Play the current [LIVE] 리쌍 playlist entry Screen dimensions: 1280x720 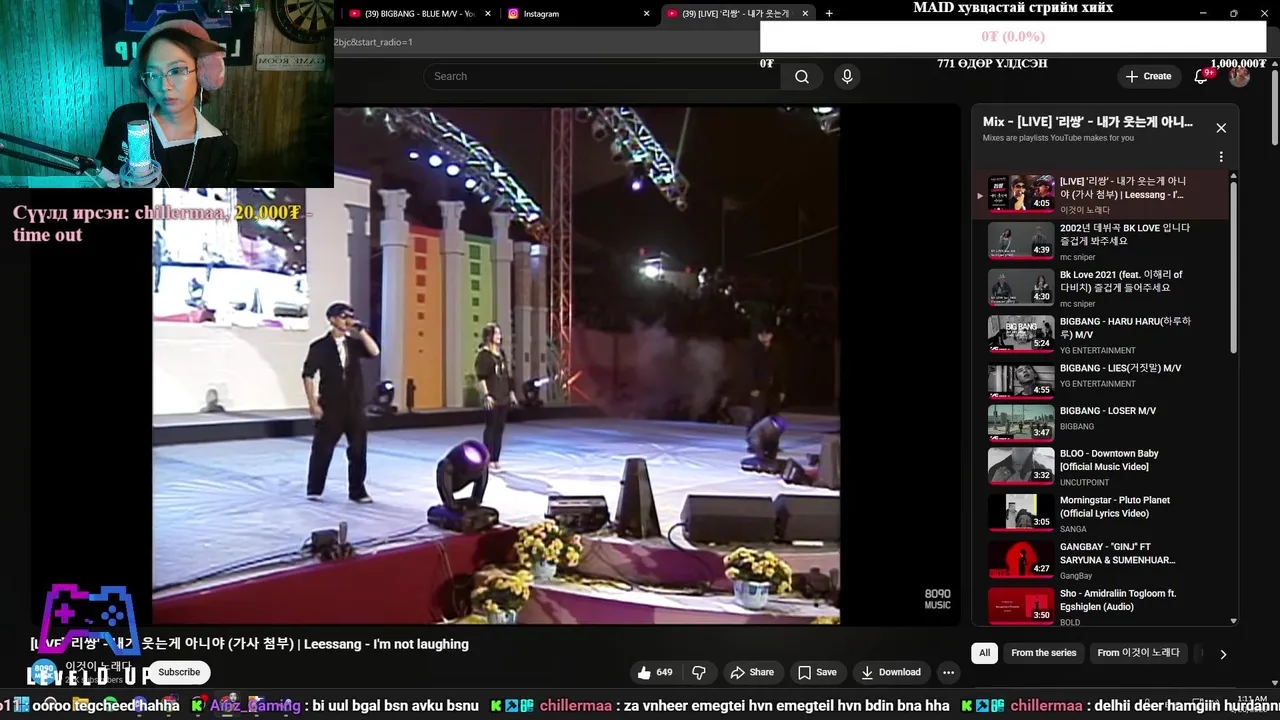[x=1100, y=195]
